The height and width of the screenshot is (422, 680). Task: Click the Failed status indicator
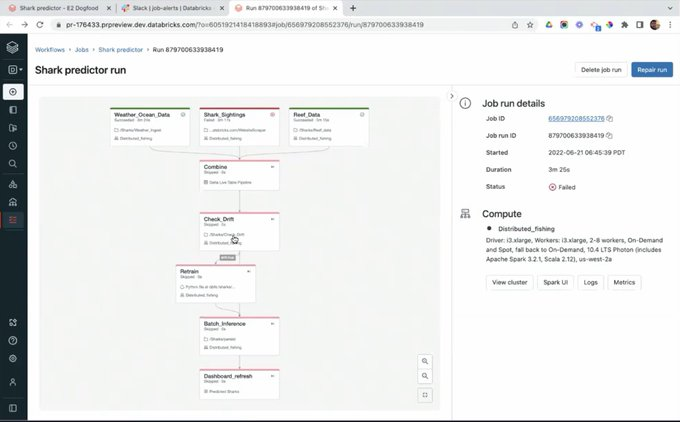[x=562, y=187]
